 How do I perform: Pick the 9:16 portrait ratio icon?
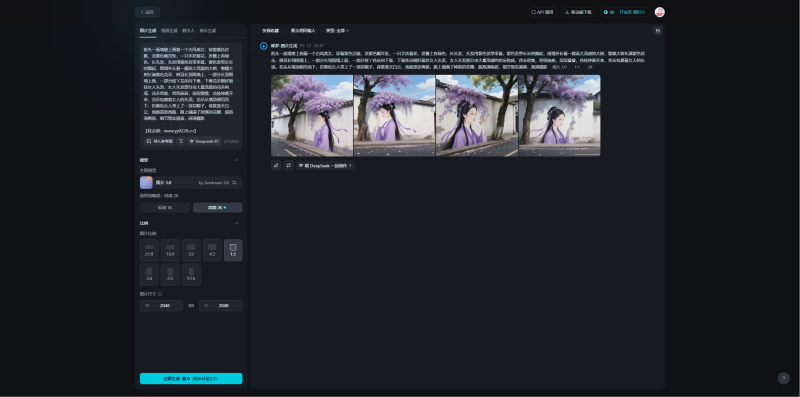point(191,275)
